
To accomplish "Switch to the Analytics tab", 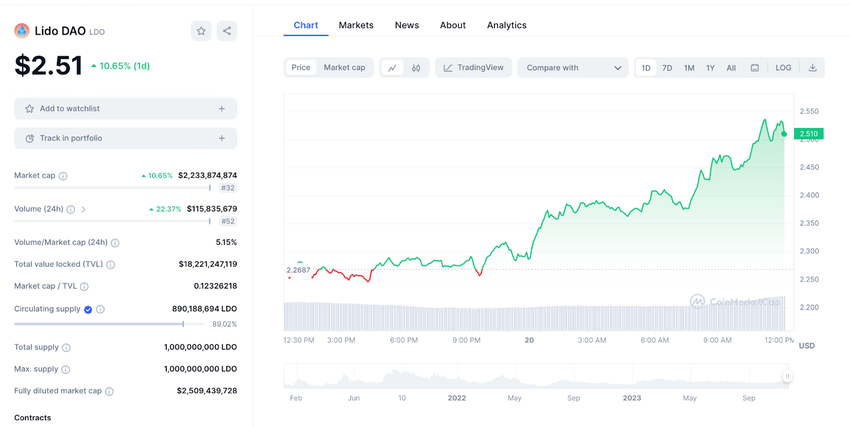I will tap(506, 25).
